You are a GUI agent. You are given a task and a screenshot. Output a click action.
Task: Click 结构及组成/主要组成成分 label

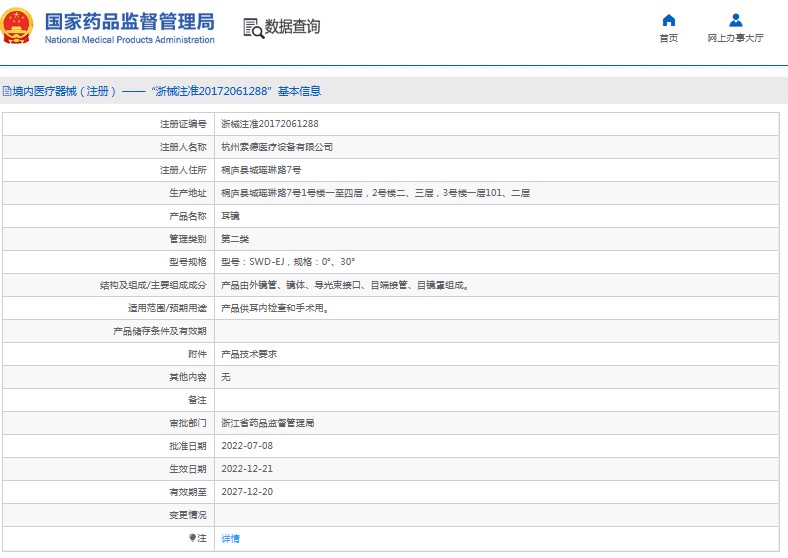[153, 285]
